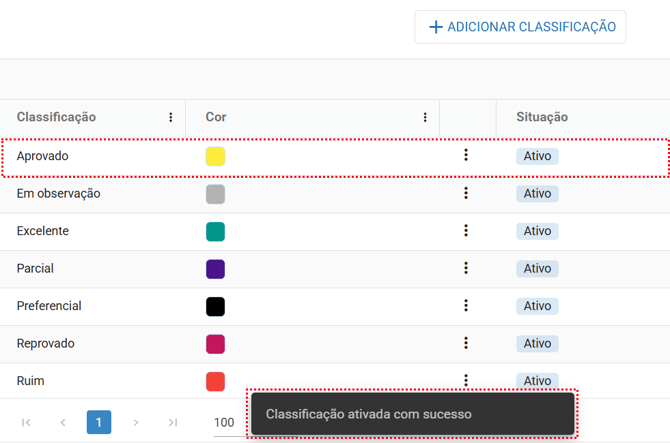Viewport: 670px width, 443px height.
Task: Click the purple color swatch for Parcial
Action: (215, 268)
